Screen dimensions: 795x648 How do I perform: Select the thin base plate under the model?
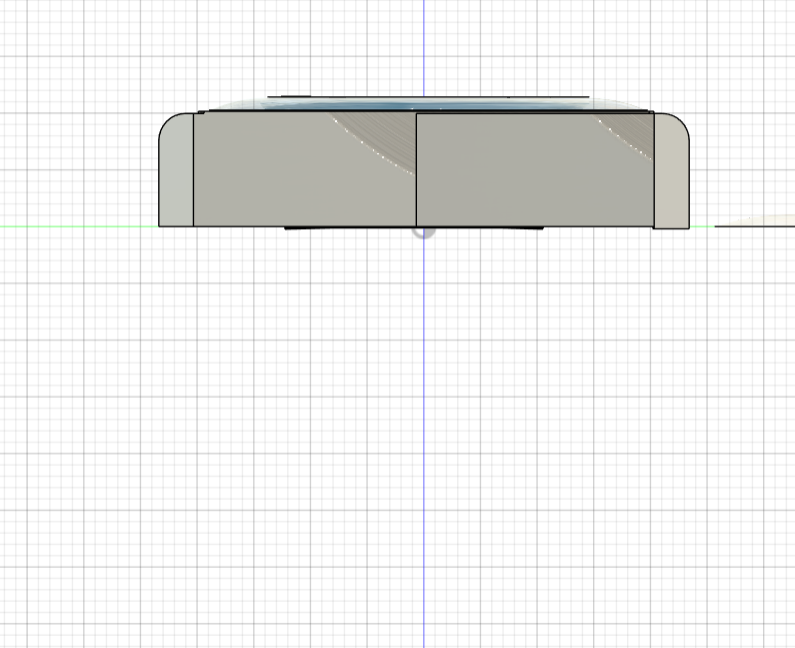click(350, 229)
